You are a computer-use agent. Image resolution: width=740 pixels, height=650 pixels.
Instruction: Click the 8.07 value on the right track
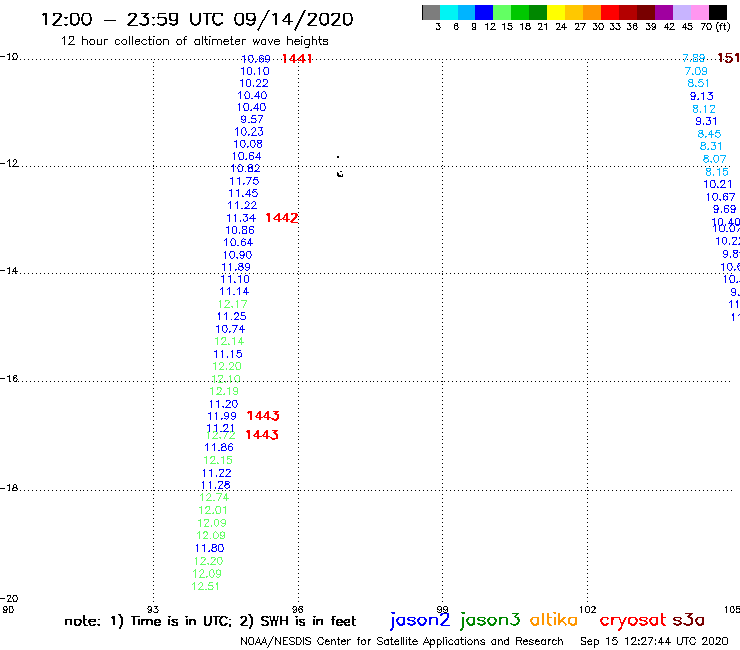(x=715, y=159)
